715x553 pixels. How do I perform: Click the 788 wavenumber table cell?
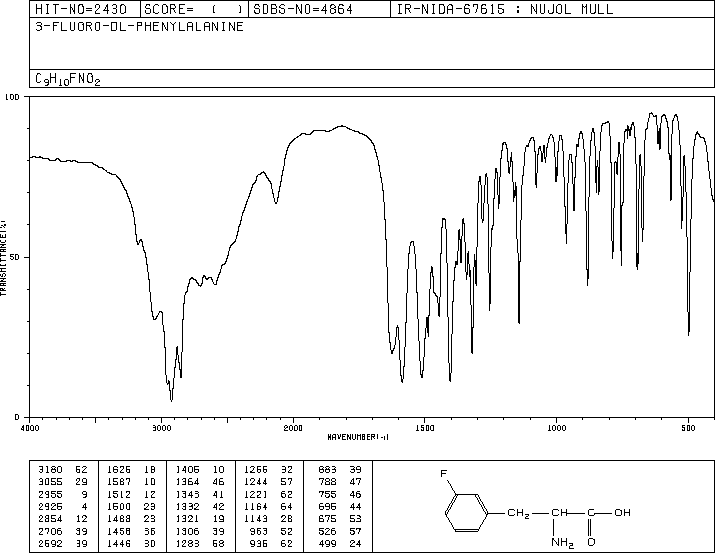tap(327, 482)
